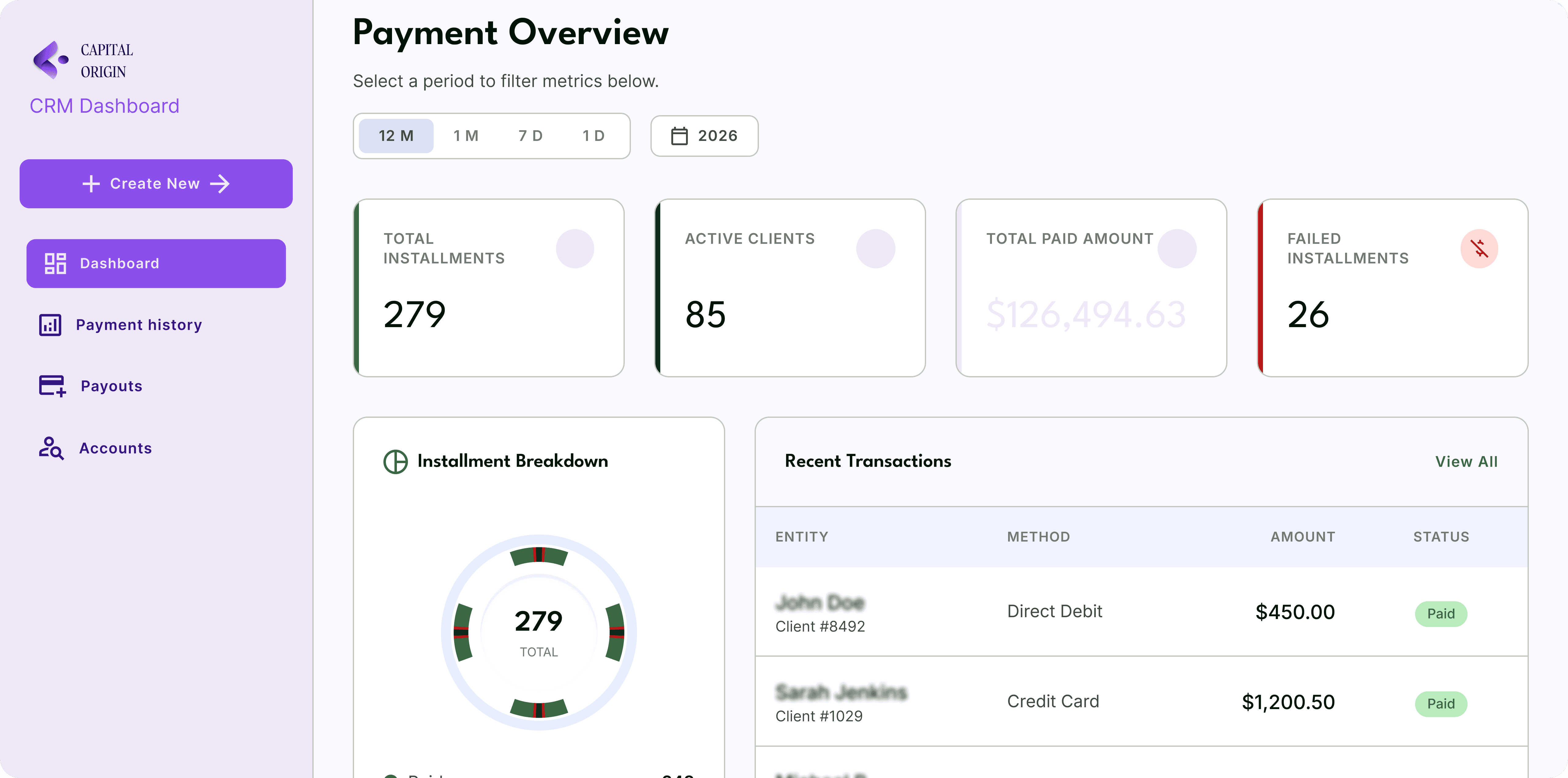
Task: Select the 12 M period option
Action: pos(396,136)
